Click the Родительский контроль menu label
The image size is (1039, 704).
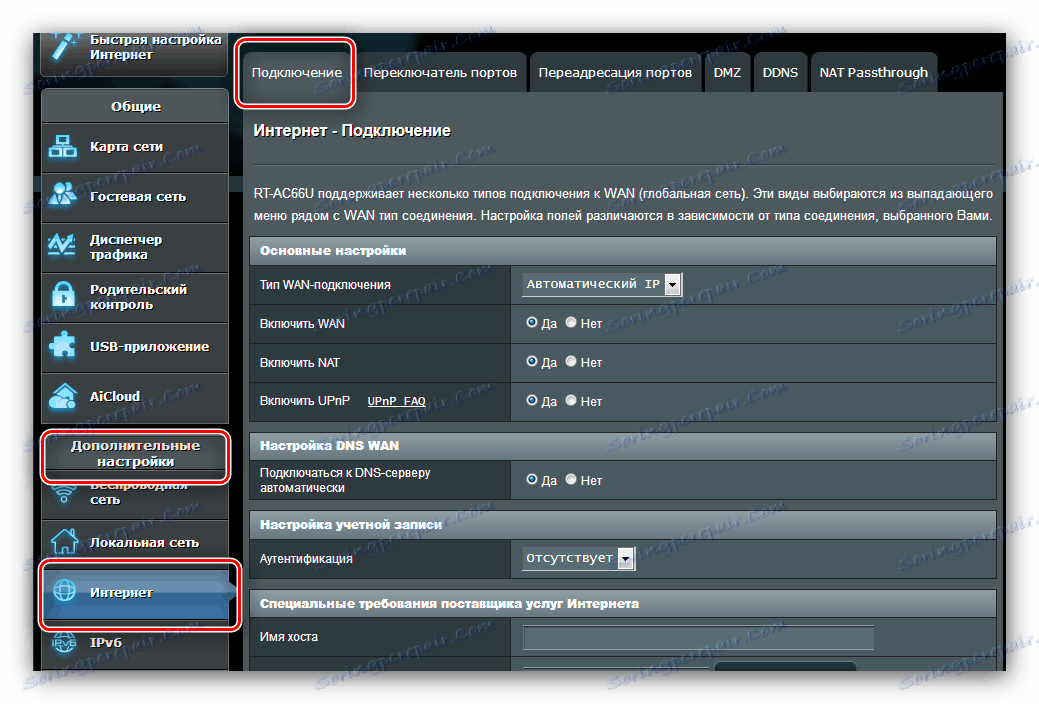(x=138, y=297)
